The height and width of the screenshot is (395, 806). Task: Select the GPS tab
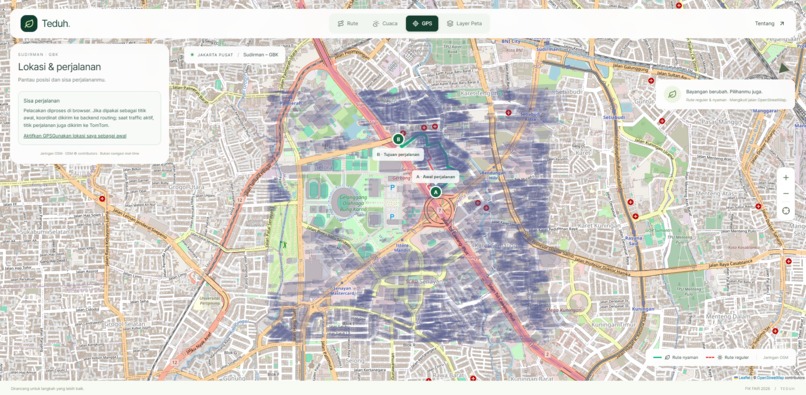(x=422, y=24)
